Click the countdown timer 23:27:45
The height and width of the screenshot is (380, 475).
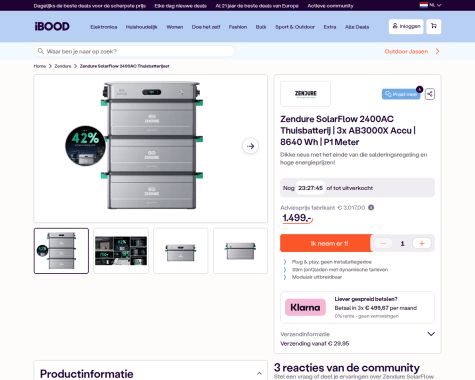(310, 188)
